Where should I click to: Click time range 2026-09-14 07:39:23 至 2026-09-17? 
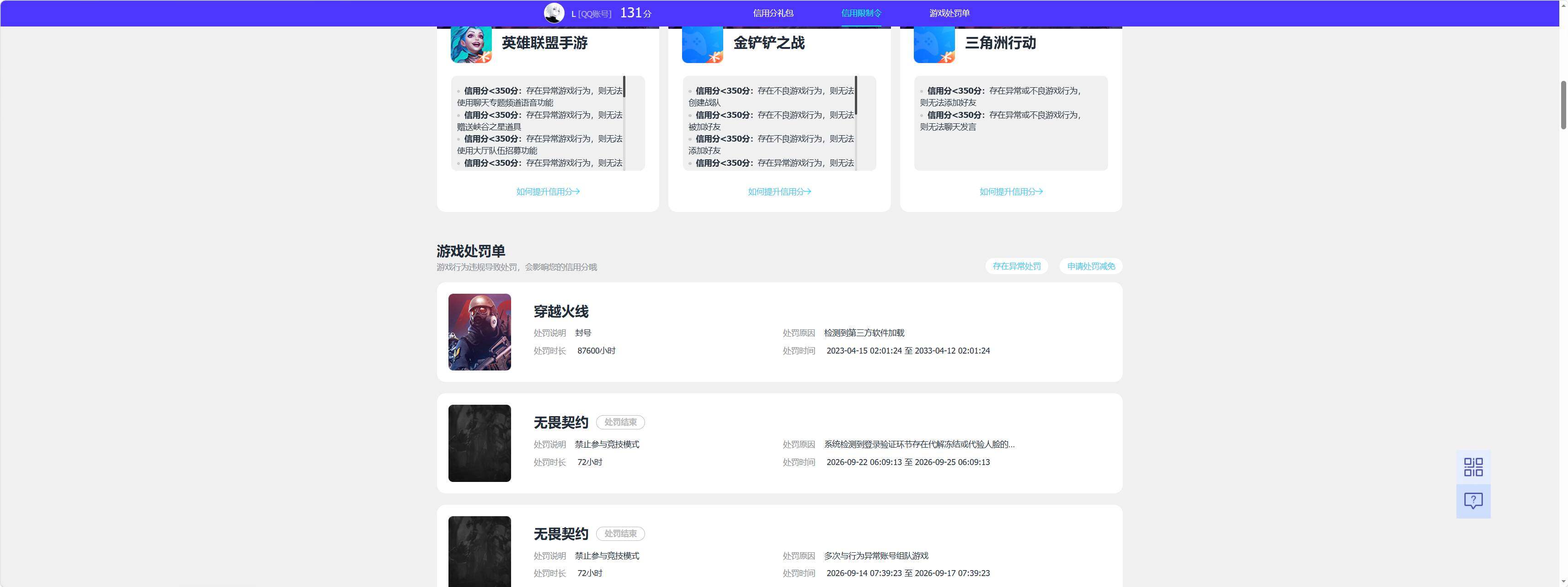click(x=908, y=573)
